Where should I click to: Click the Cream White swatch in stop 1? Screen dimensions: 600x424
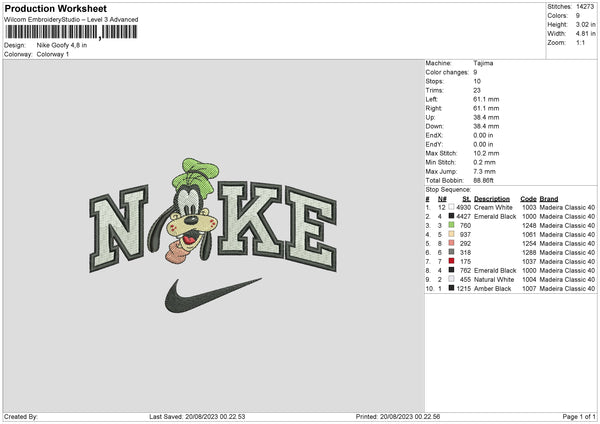click(x=452, y=207)
